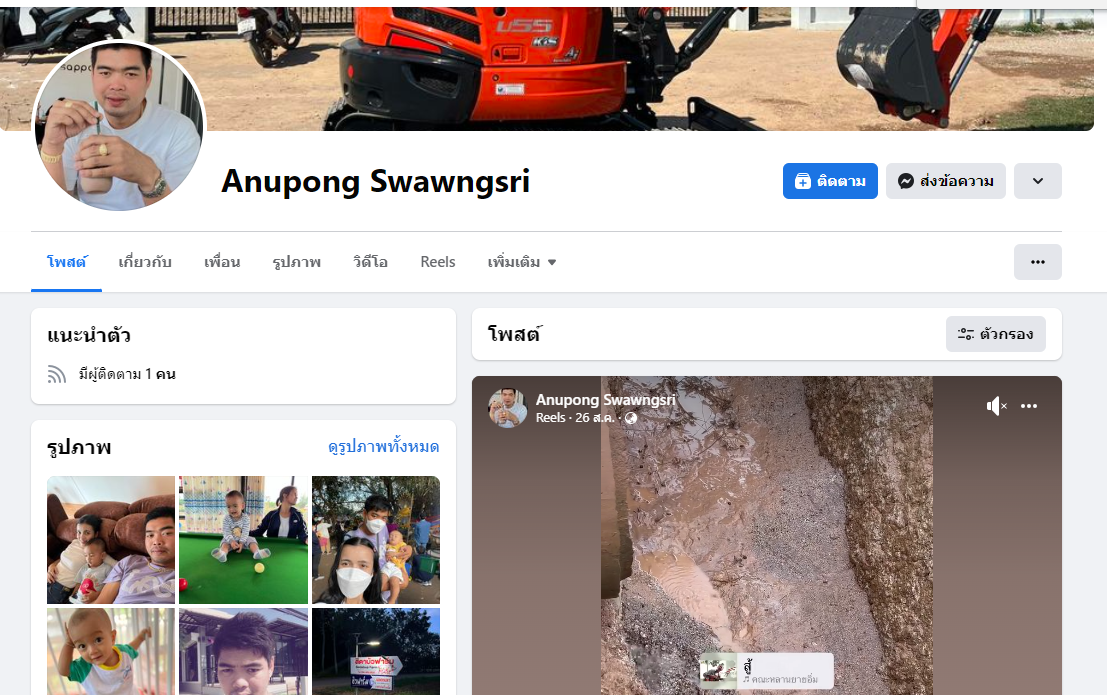Image resolution: width=1107 pixels, height=695 pixels.
Task: Click the Anupong Swawngsri profile name heading
Action: point(376,181)
